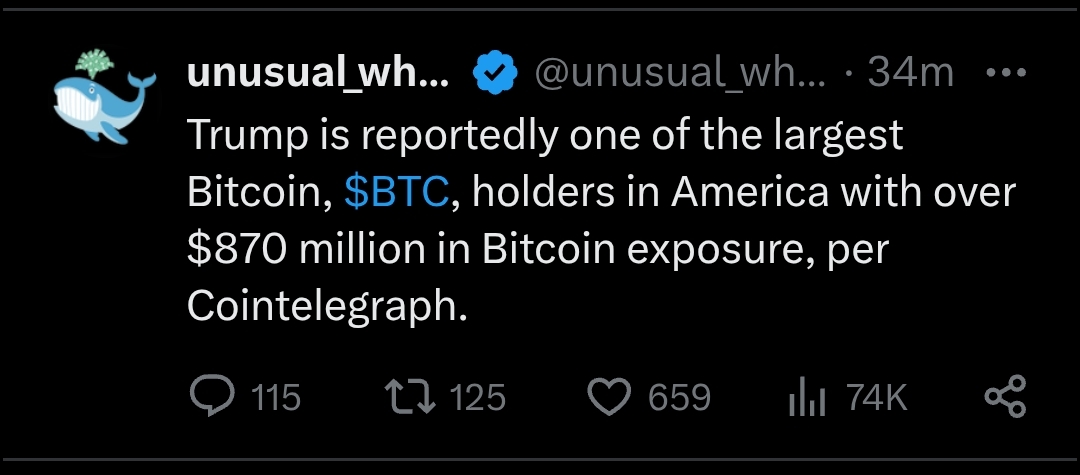Click the reply speech bubble icon
The image size is (1080, 475).
tap(211, 397)
